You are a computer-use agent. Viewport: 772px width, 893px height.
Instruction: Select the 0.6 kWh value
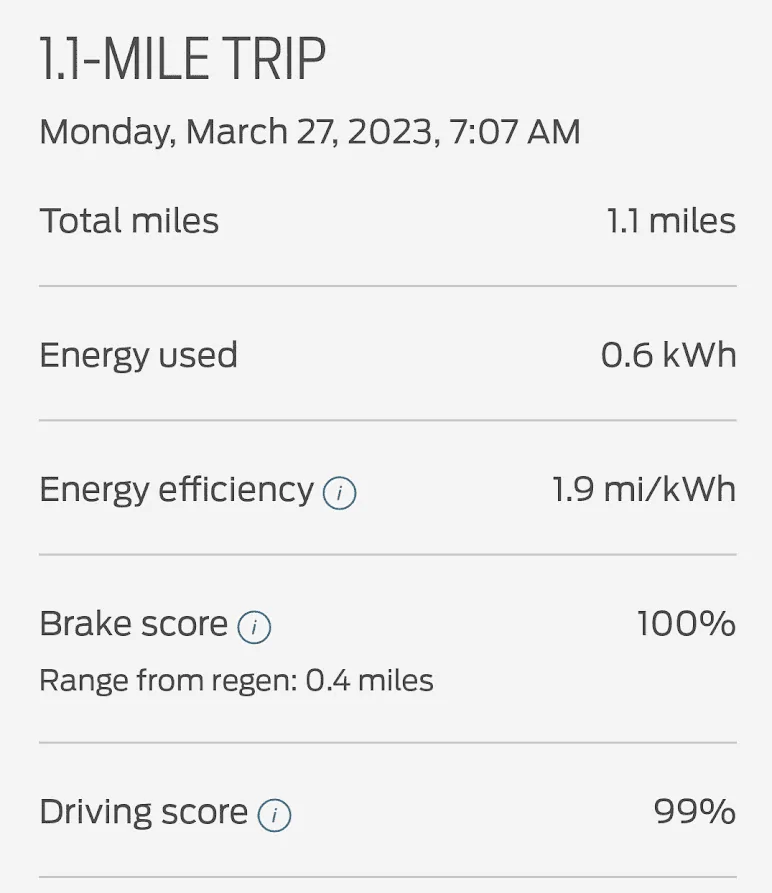pos(668,355)
